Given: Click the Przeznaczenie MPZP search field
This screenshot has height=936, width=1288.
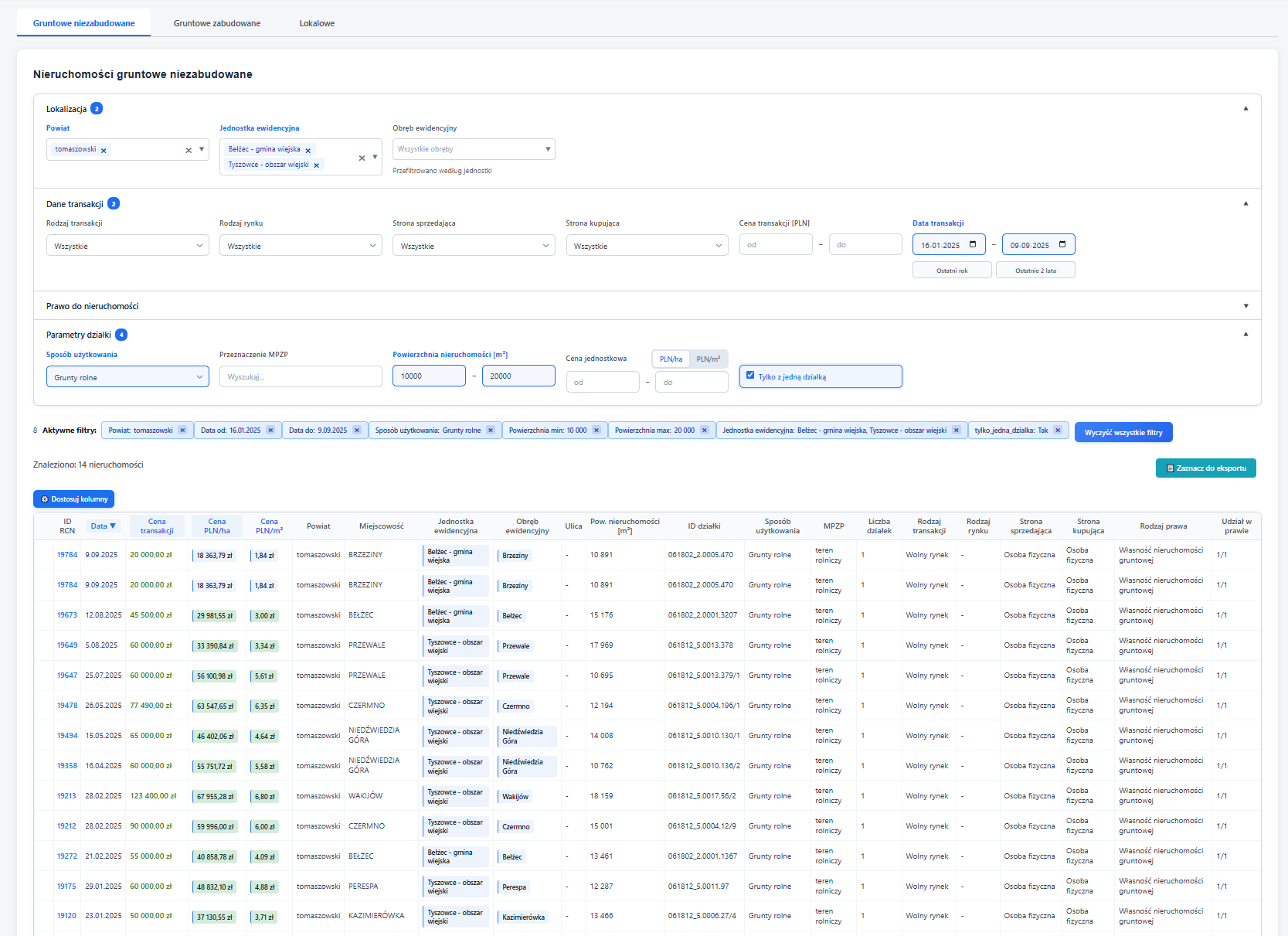Looking at the screenshot, I should click(301, 377).
